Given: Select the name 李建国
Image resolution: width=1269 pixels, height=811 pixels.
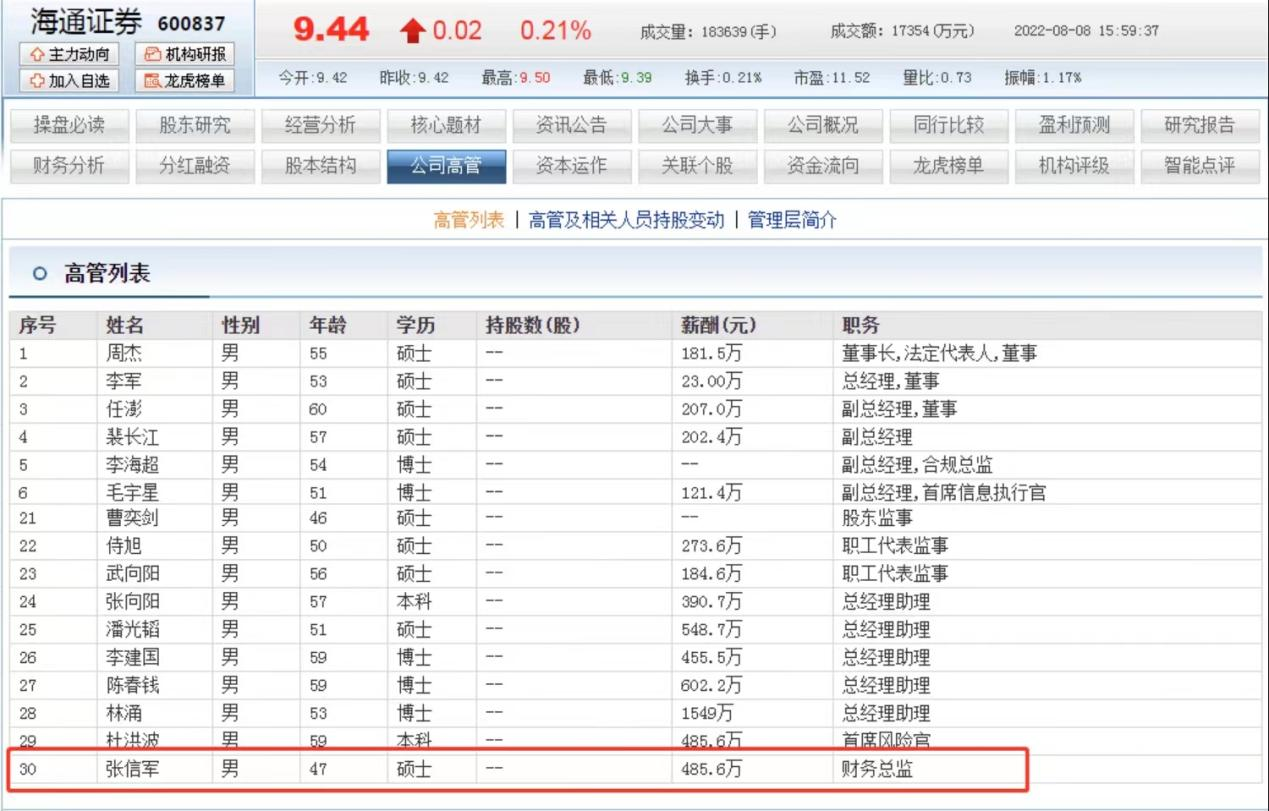Looking at the screenshot, I should [132, 657].
